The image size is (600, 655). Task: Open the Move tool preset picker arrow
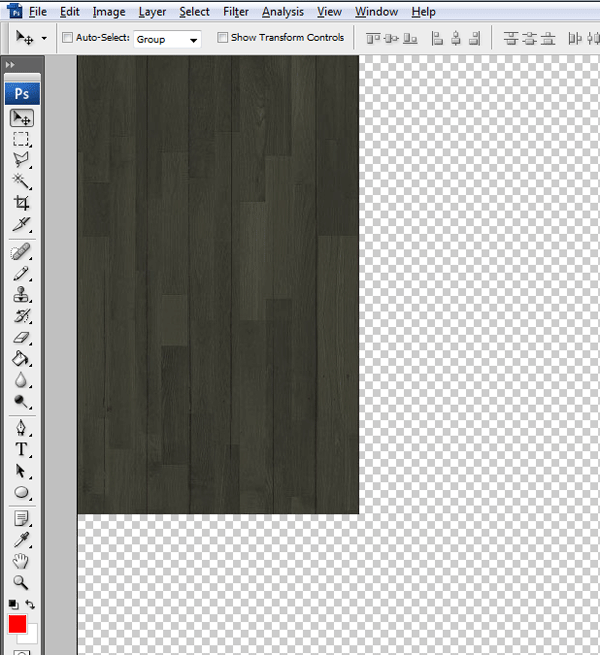[x=44, y=38]
